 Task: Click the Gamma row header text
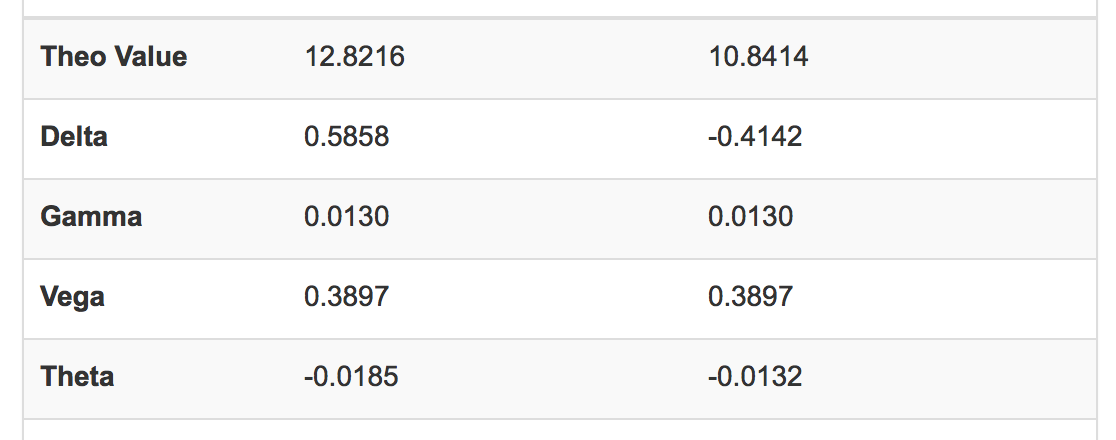91,217
